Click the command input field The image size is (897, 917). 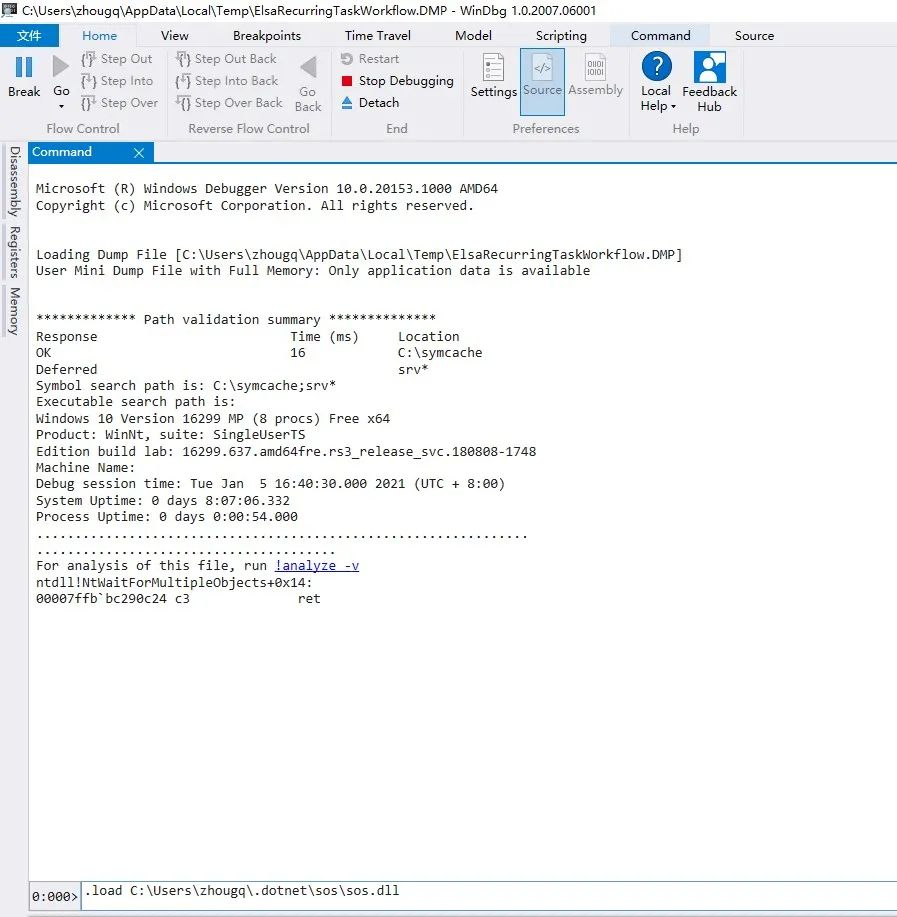[489, 895]
